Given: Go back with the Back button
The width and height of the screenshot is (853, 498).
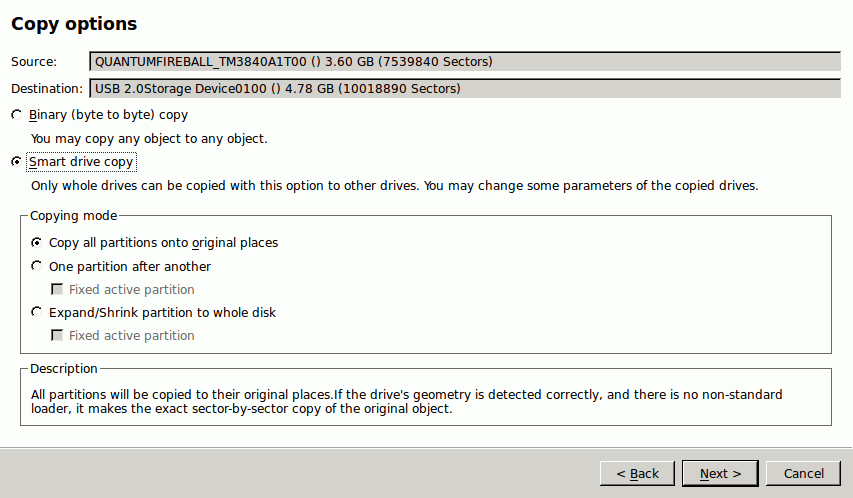Looking at the screenshot, I should click(637, 474).
